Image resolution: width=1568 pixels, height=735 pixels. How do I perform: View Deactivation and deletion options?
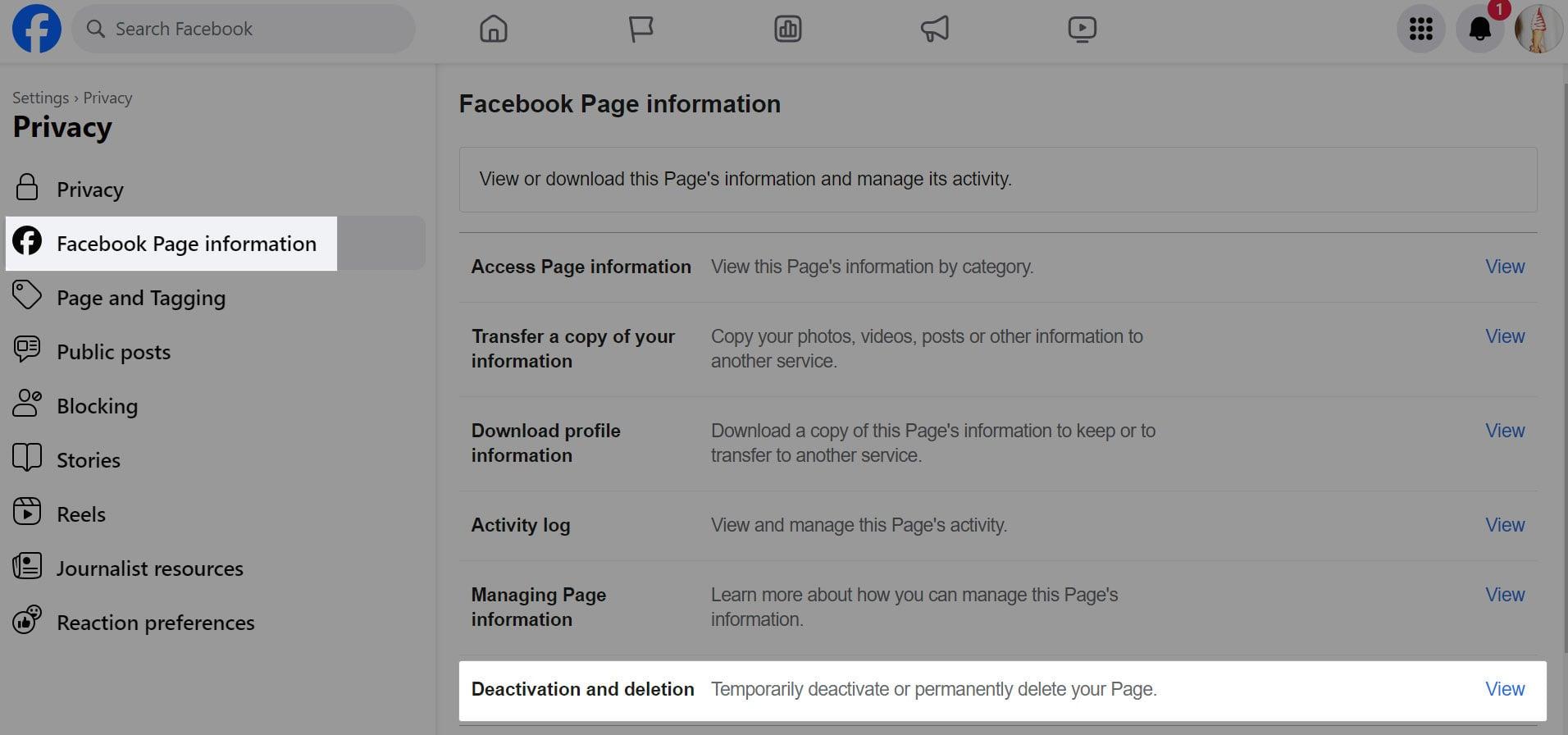click(x=1504, y=689)
